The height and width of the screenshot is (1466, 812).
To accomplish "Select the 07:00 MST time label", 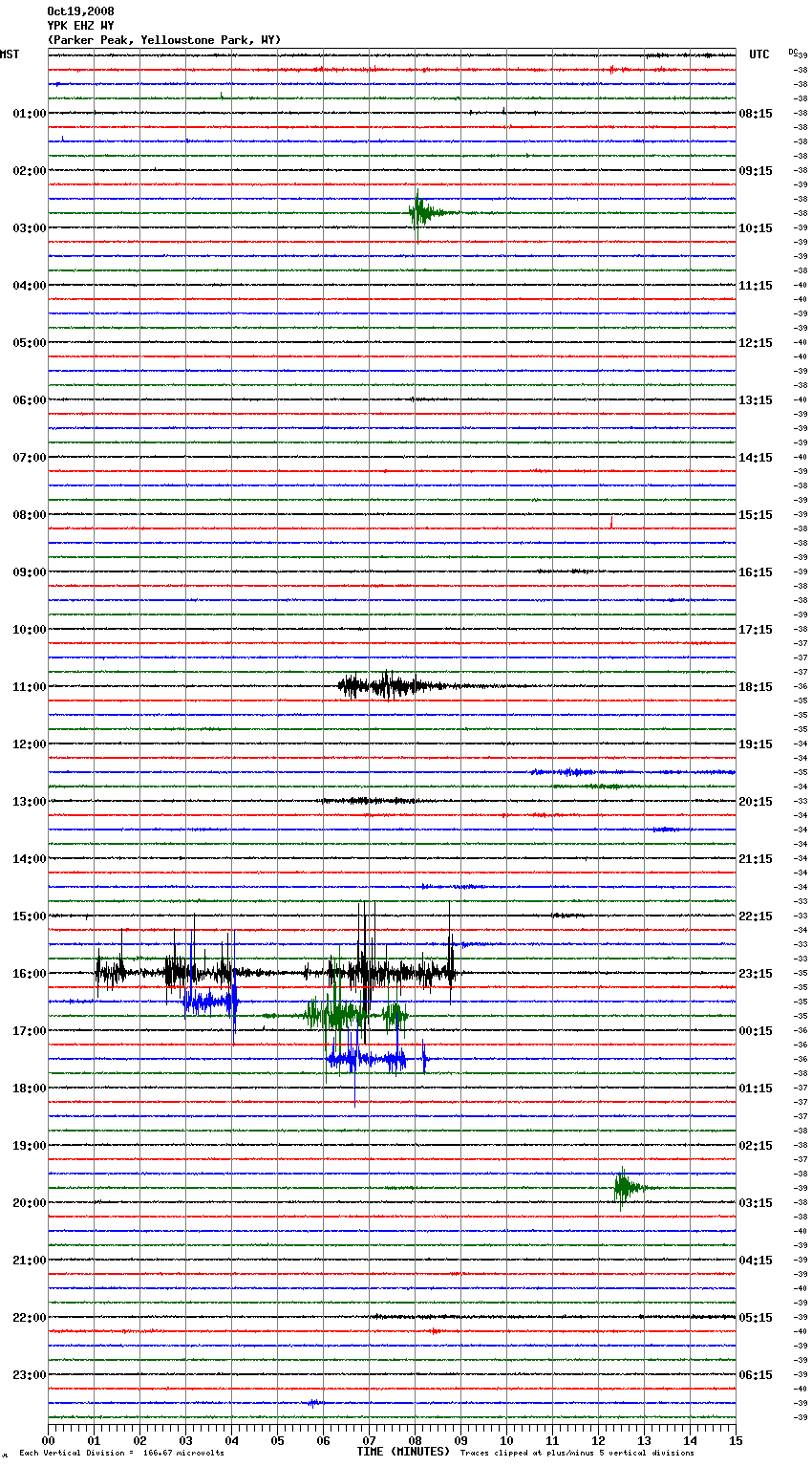I will coord(30,458).
